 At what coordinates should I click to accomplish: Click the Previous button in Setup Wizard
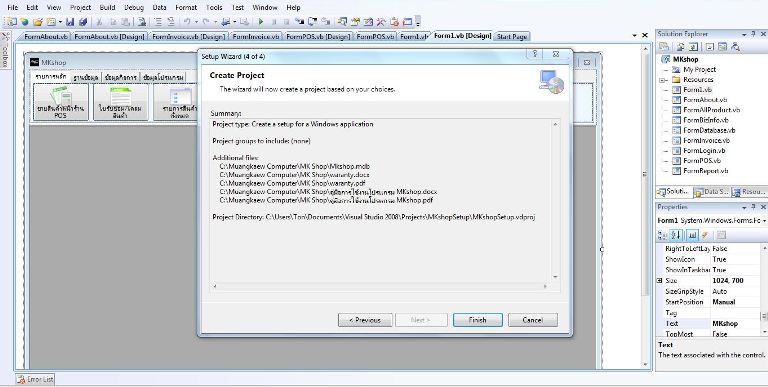pos(365,320)
